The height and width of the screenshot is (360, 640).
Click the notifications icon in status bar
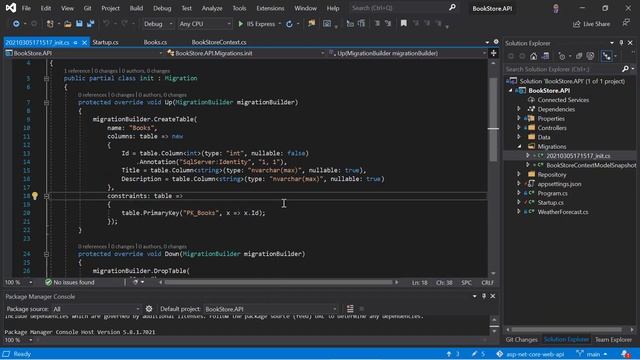[626, 354]
